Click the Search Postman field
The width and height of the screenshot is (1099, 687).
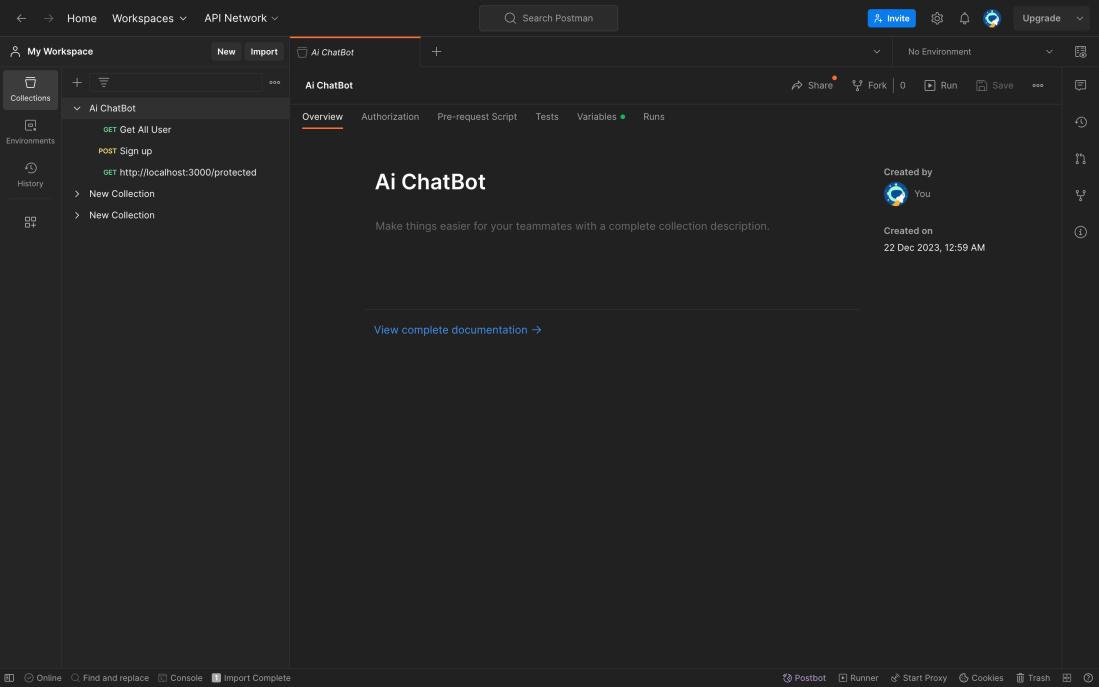click(548, 18)
